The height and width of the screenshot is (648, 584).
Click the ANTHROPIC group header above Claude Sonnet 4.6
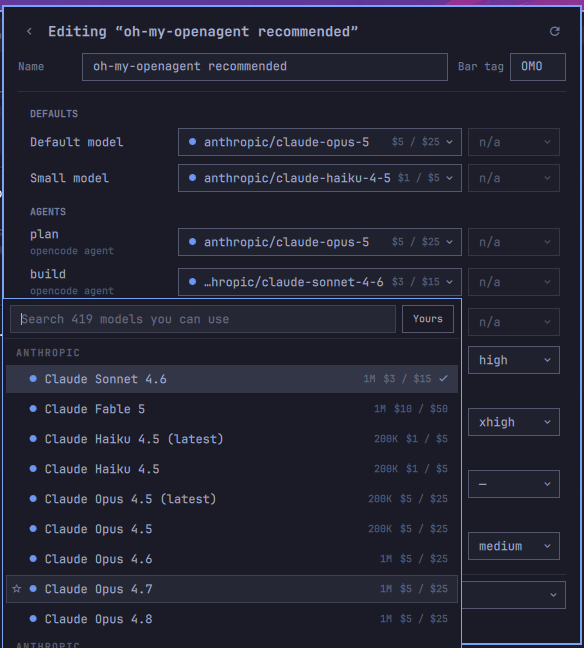point(48,353)
